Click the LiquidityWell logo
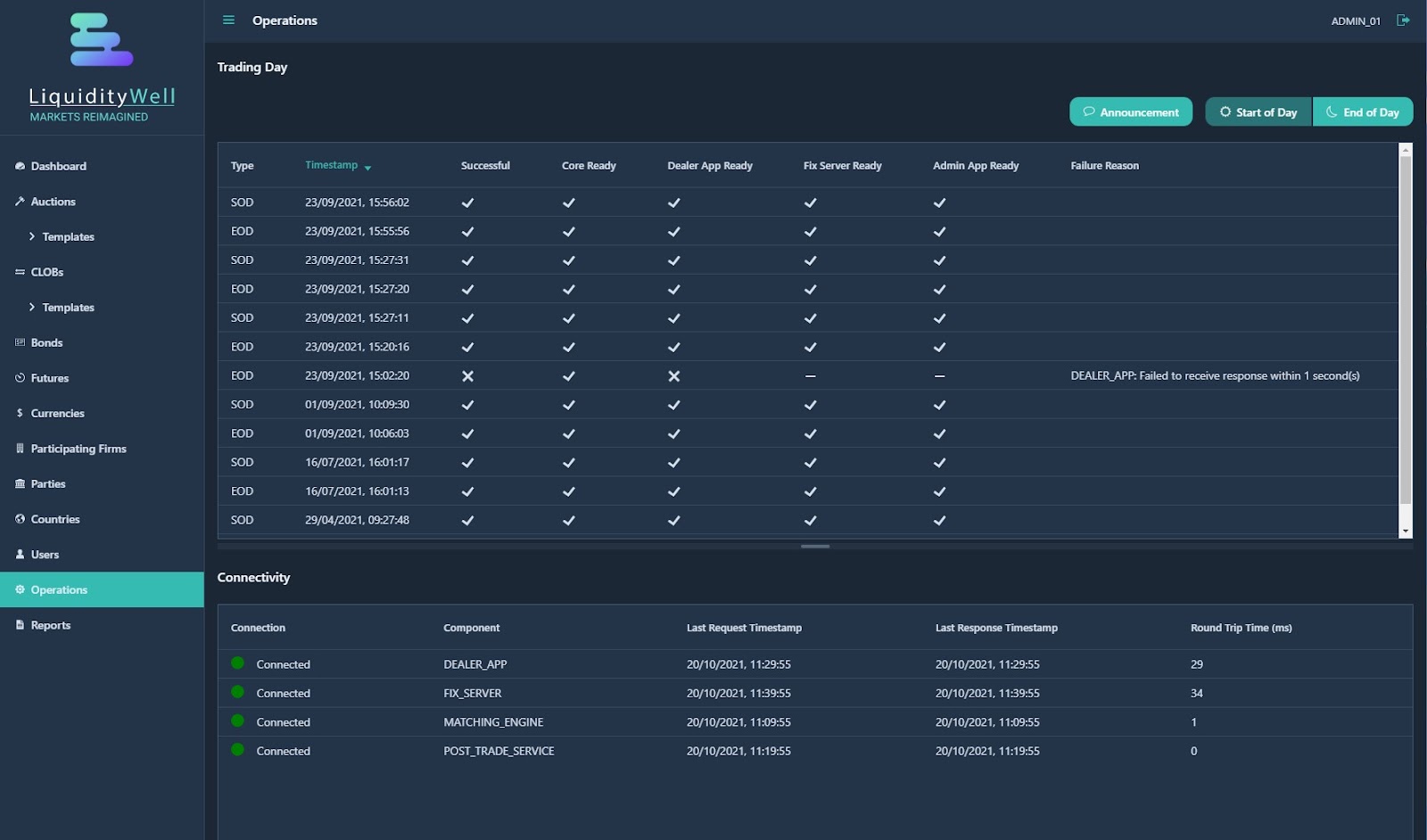The height and width of the screenshot is (840, 1427). tap(102, 40)
